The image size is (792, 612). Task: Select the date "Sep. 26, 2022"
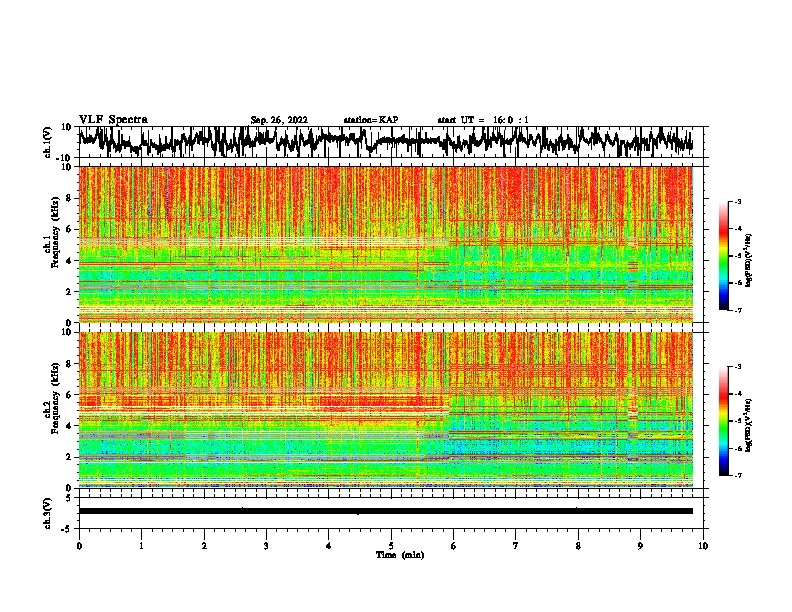coord(279,120)
